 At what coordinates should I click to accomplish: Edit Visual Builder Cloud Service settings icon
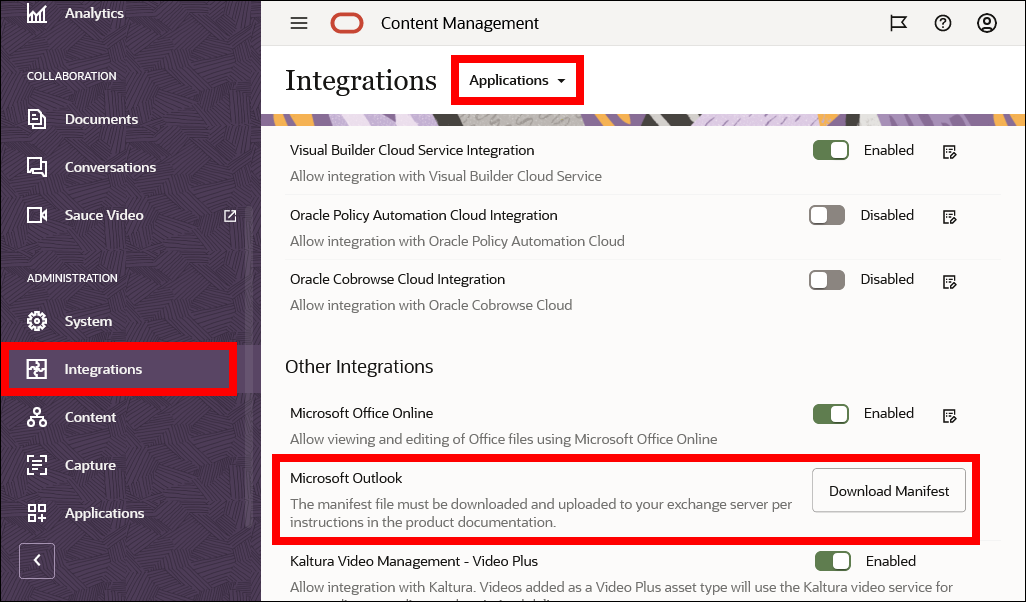[x=949, y=152]
